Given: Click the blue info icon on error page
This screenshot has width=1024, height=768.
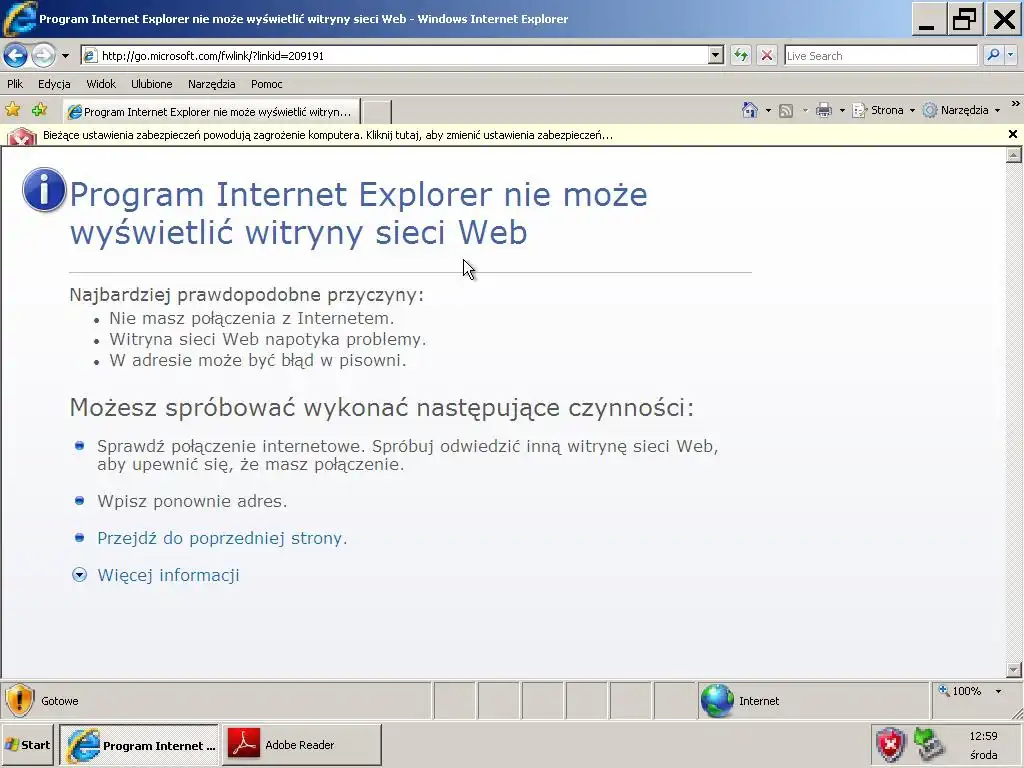Looking at the screenshot, I should [44, 189].
